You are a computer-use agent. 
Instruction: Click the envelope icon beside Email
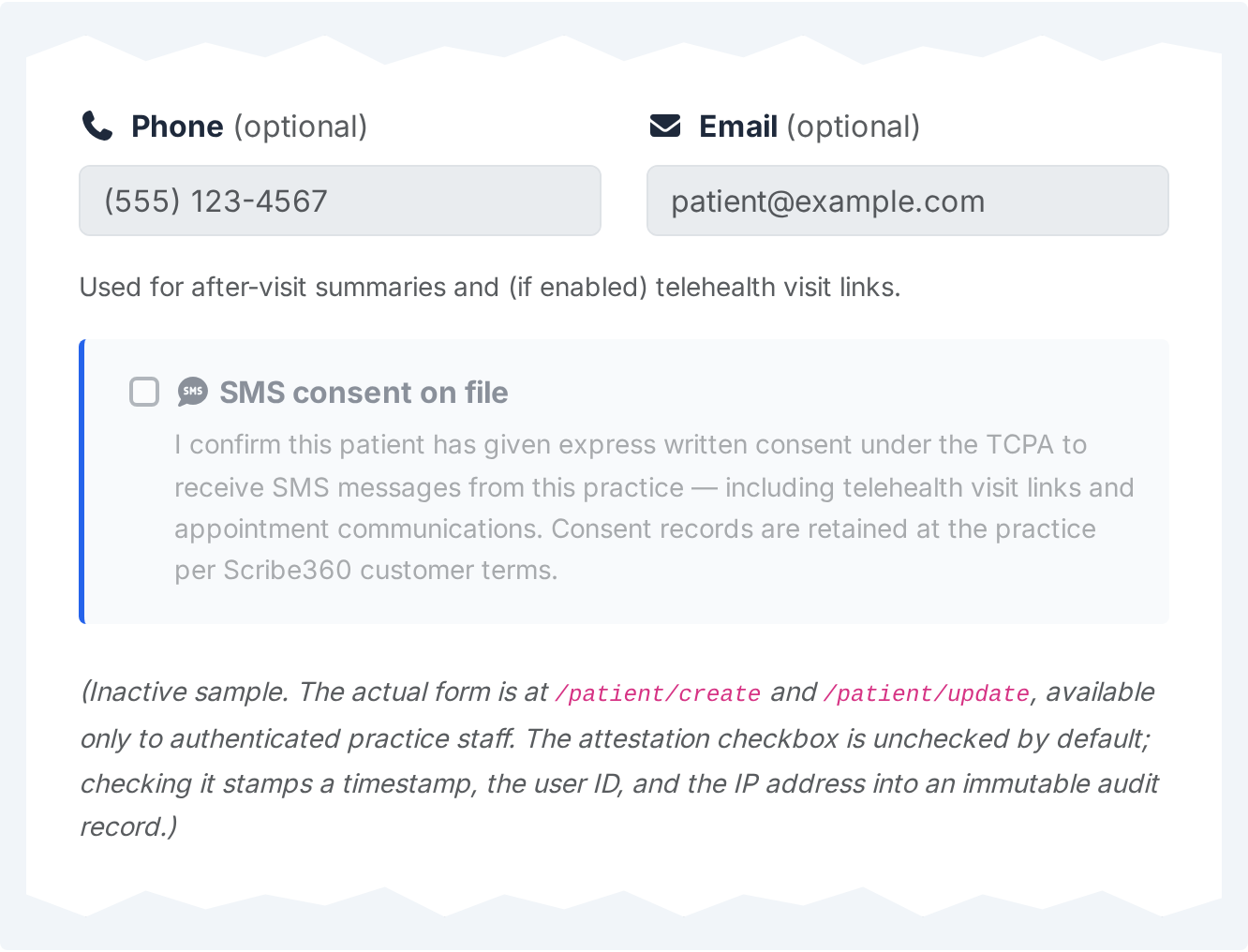click(665, 126)
